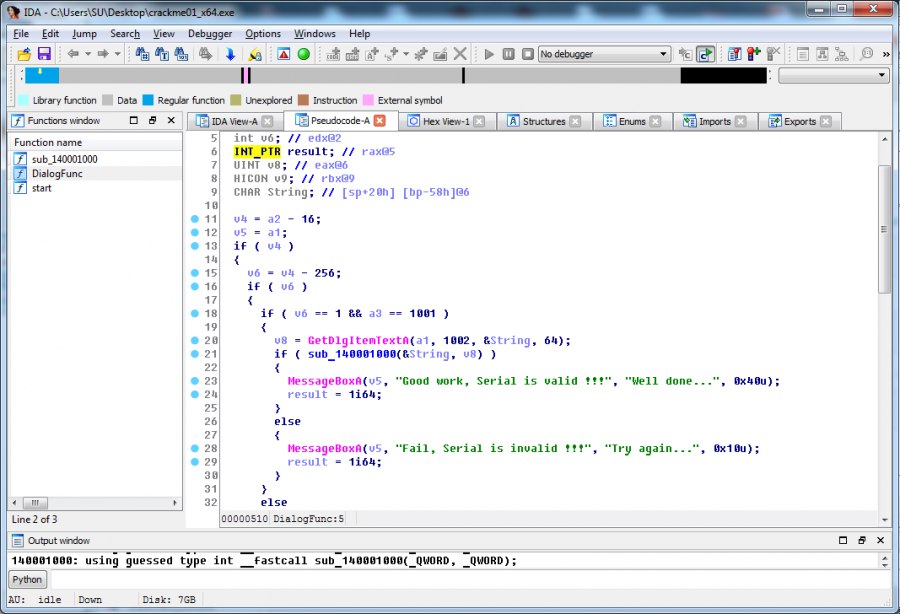Close the Pseudocode-A tab
Screen dimensions: 900x614
click(379, 122)
